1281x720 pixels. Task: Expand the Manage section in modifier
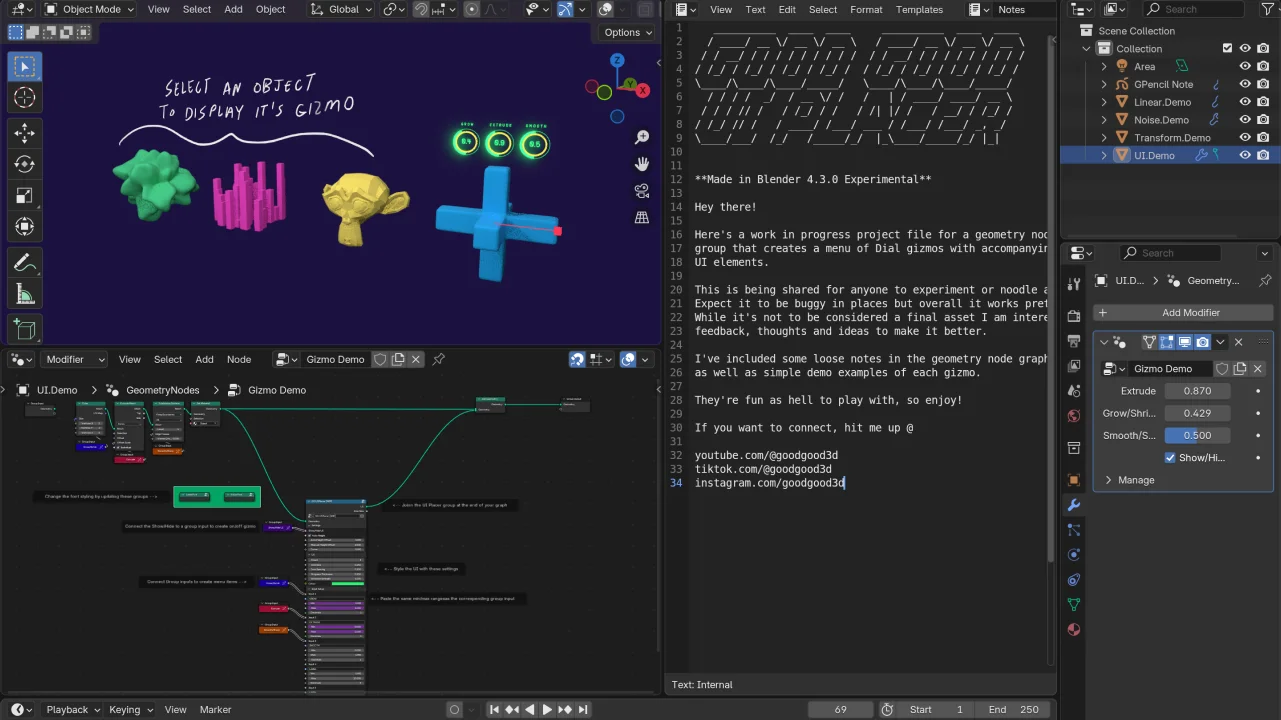[x=1135, y=480]
